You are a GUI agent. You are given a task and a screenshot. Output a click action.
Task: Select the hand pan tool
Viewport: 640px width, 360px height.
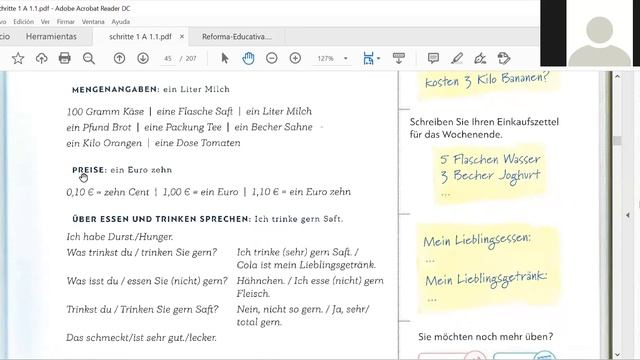click(248, 58)
